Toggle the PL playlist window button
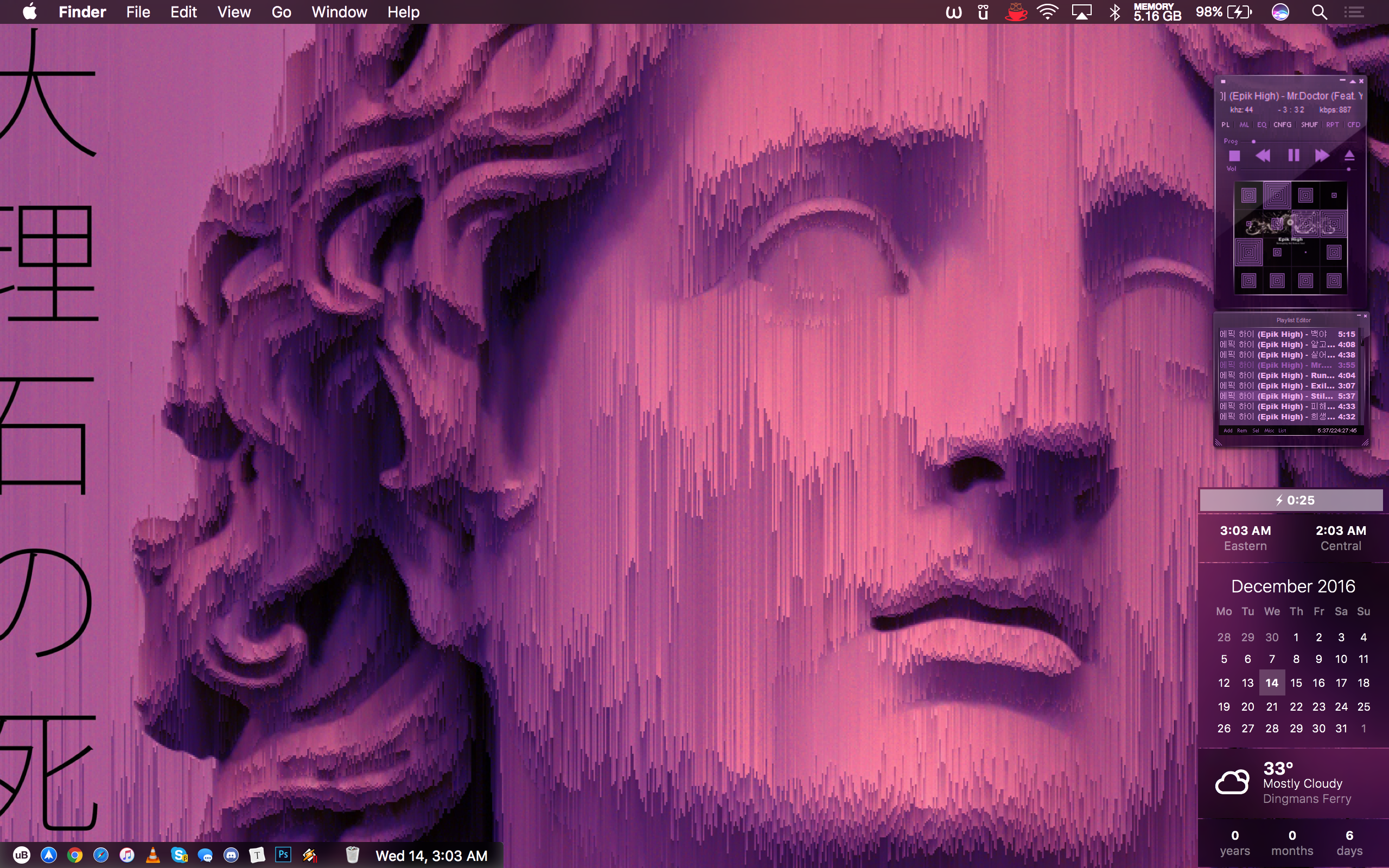This screenshot has height=868, width=1389. click(1226, 125)
